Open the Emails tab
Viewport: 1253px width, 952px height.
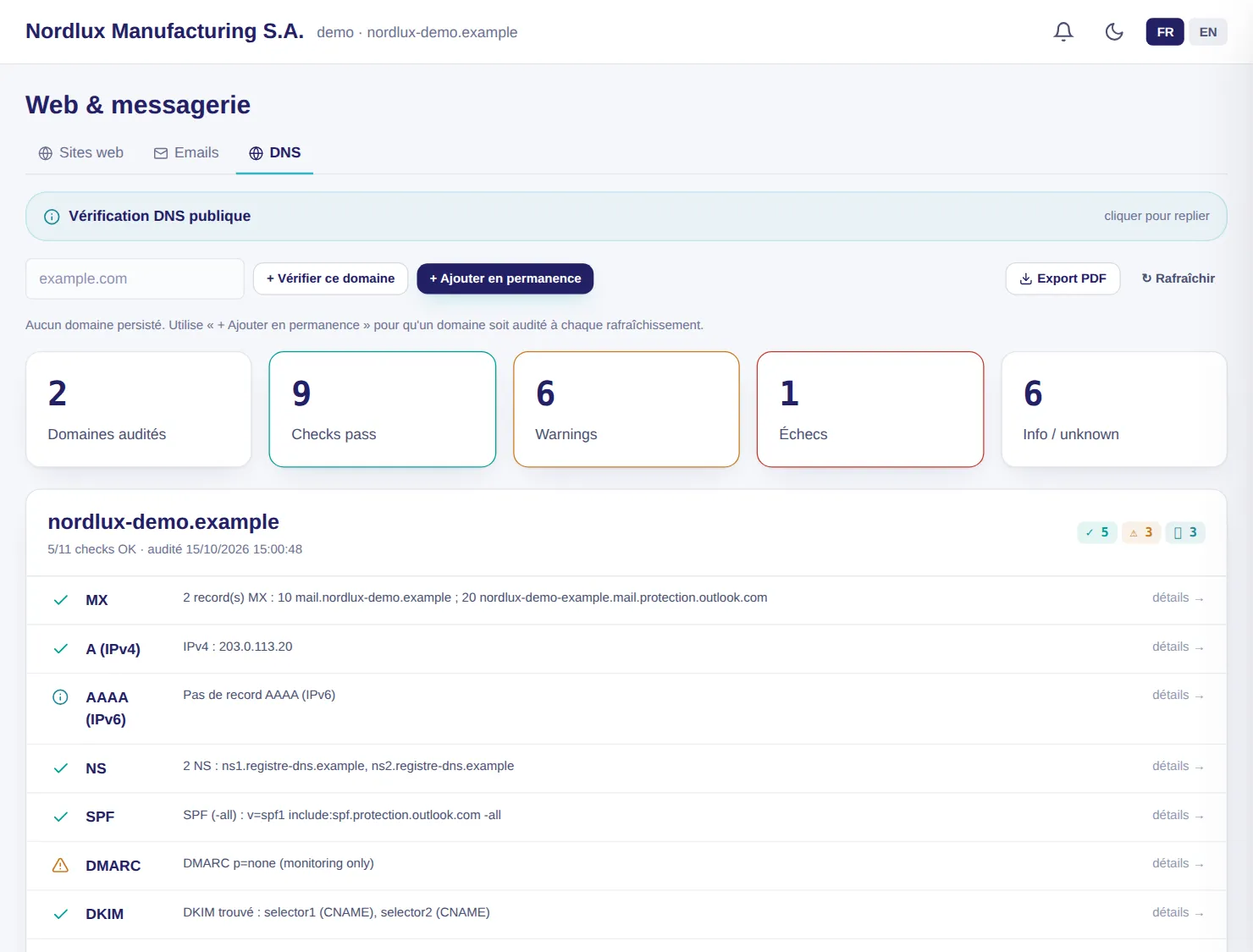tap(186, 153)
